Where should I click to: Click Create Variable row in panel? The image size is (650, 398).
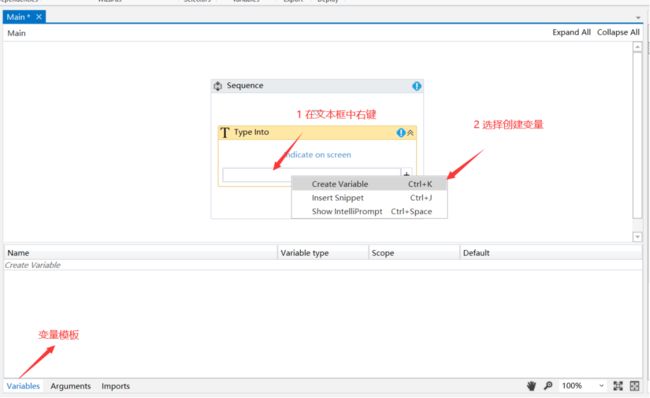pos(323,265)
